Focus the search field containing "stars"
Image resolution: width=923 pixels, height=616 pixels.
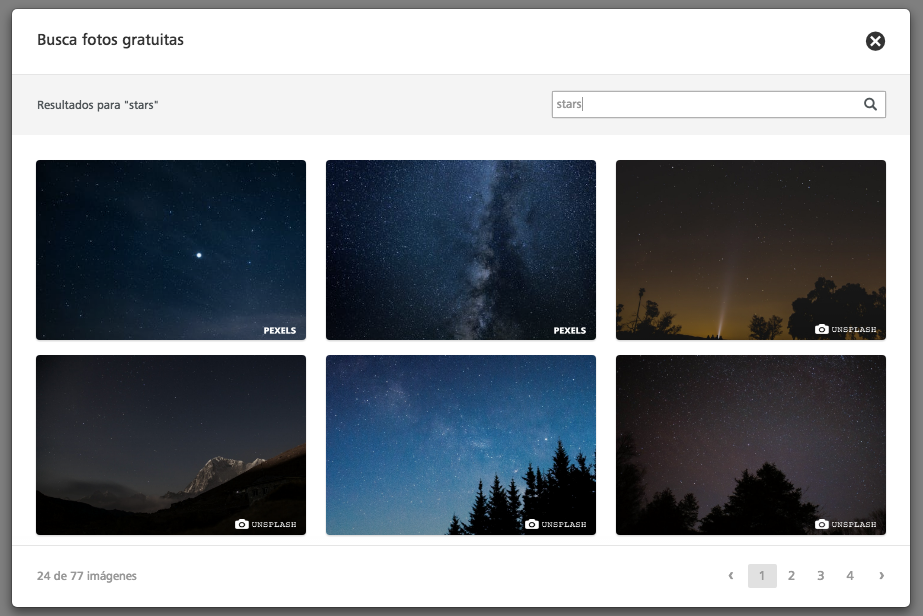coord(718,104)
